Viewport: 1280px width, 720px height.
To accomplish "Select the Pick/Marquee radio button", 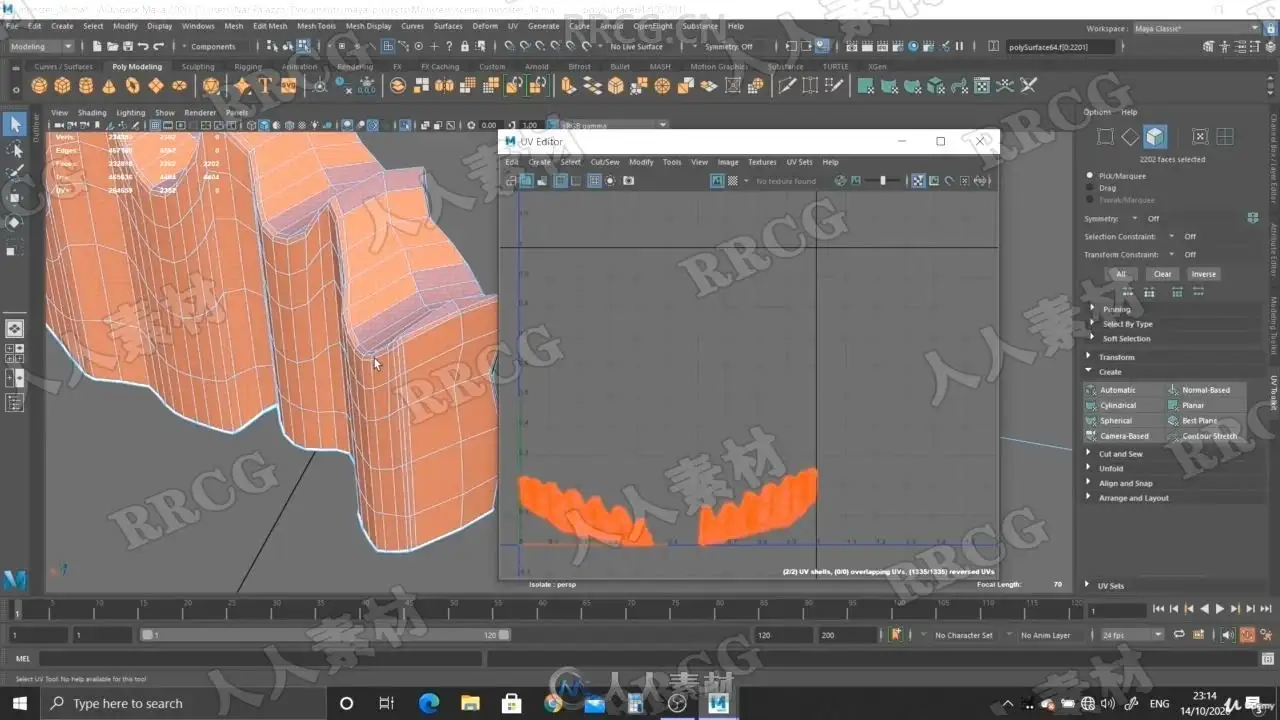I will pyautogui.click(x=1090, y=176).
